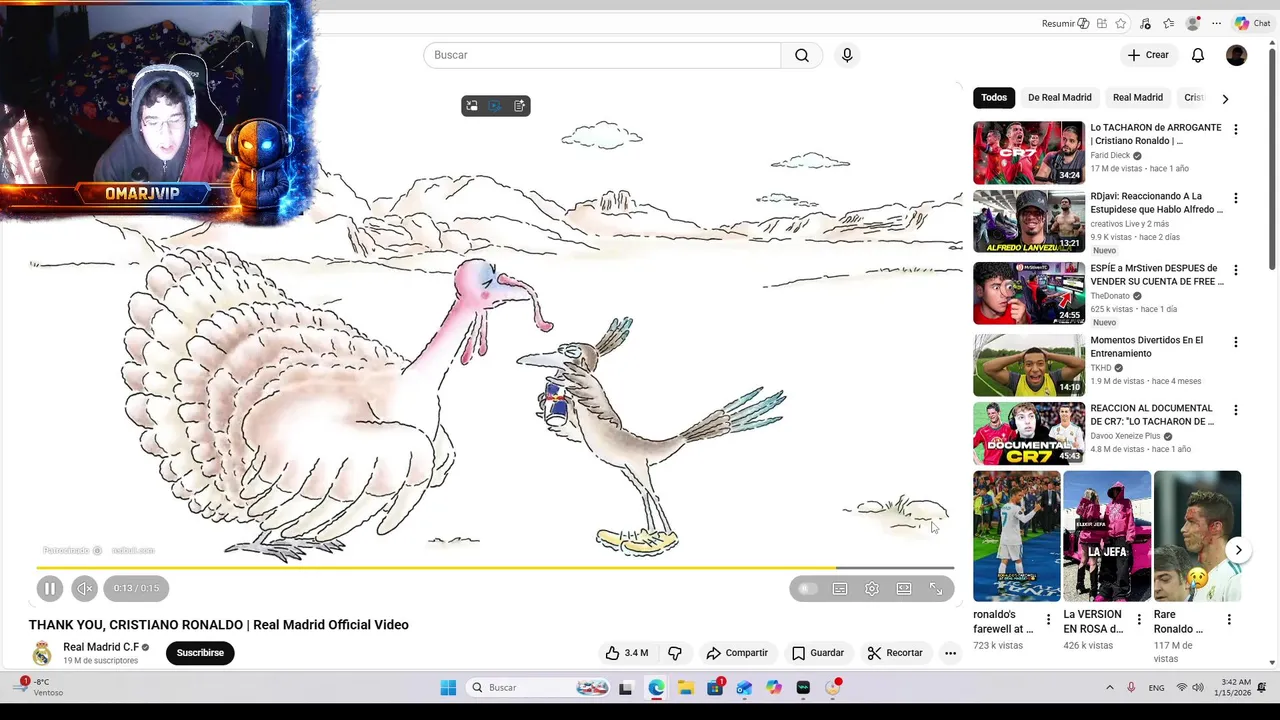The height and width of the screenshot is (720, 1280).
Task: Open Recortar clip tool
Action: [x=895, y=653]
